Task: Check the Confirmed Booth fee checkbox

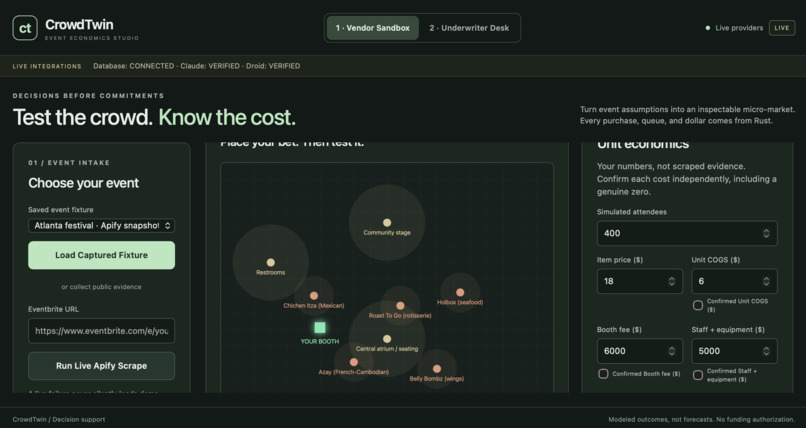Action: pyautogui.click(x=603, y=374)
